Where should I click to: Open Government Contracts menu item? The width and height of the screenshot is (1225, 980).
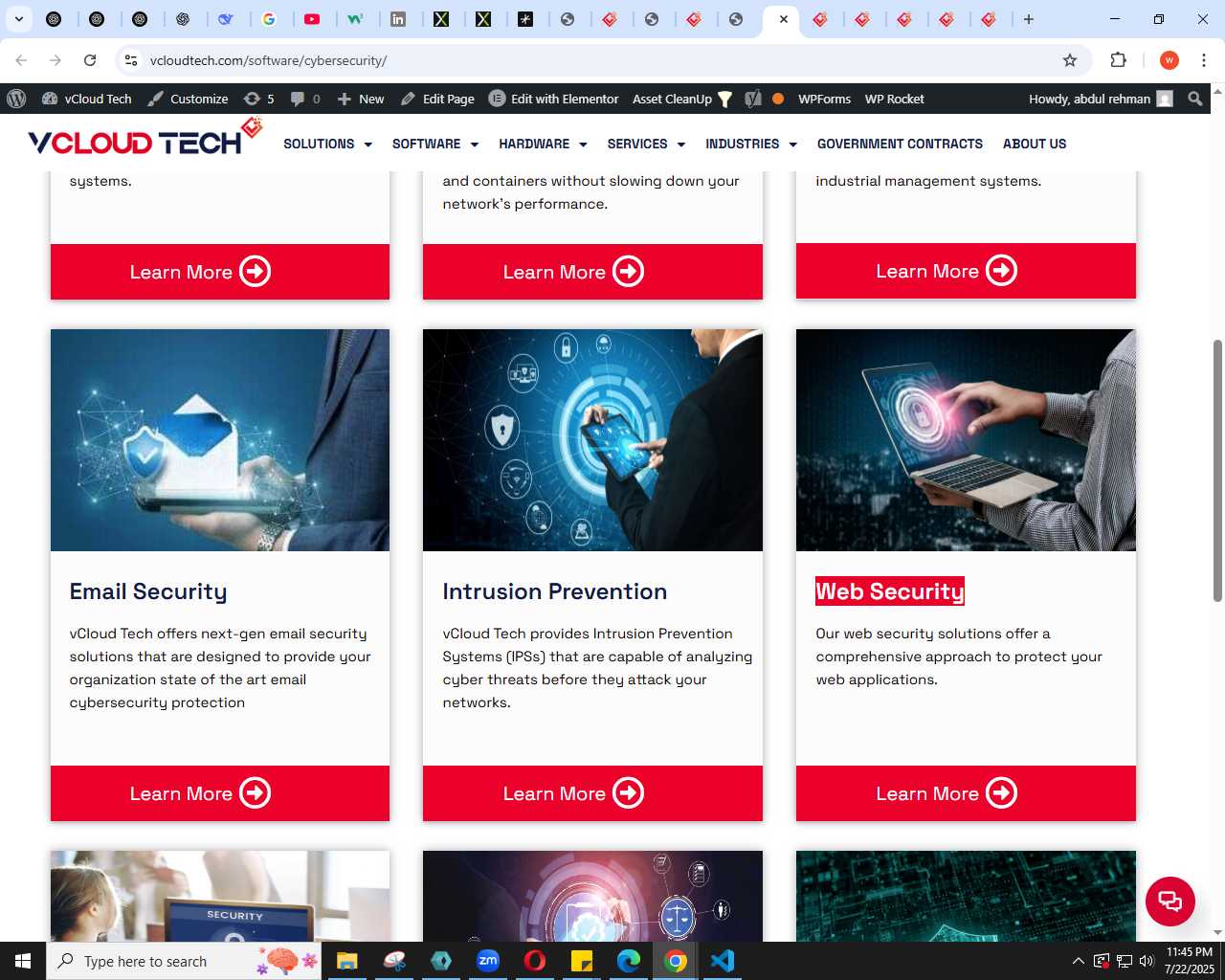pyautogui.click(x=900, y=144)
